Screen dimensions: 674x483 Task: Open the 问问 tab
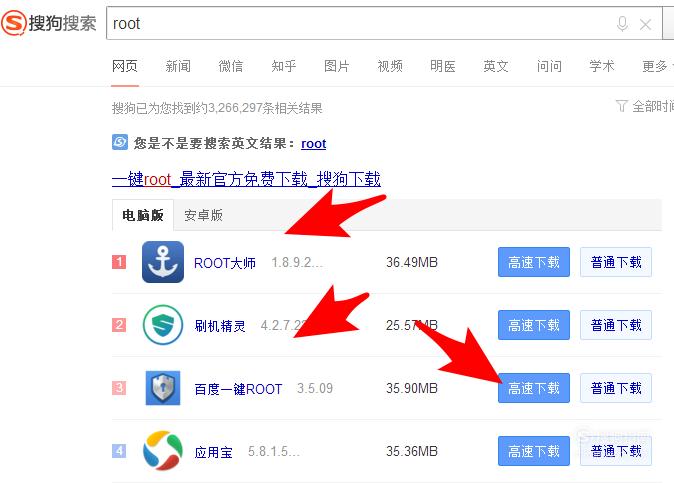[549, 66]
